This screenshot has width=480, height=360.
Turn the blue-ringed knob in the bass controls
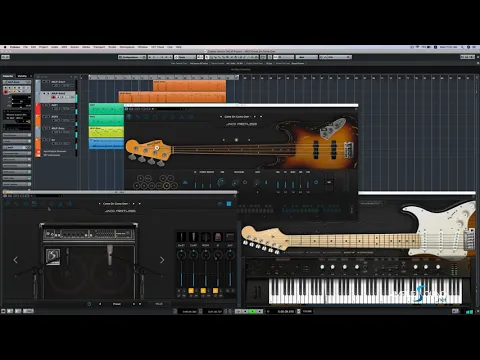(221, 182)
